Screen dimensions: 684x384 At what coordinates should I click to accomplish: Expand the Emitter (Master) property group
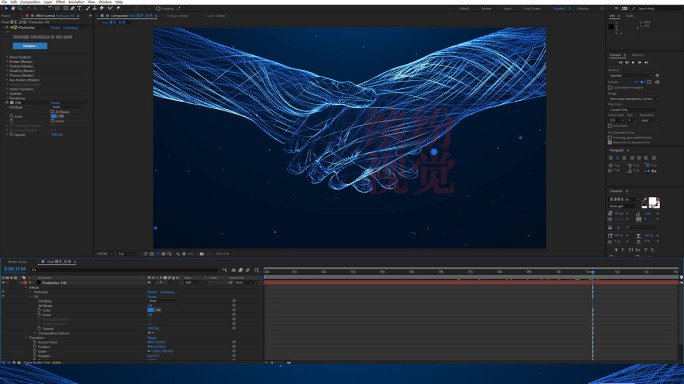(7, 62)
